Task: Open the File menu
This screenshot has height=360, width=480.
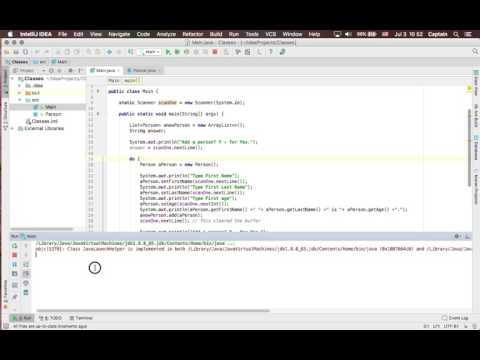Action: 62,34
